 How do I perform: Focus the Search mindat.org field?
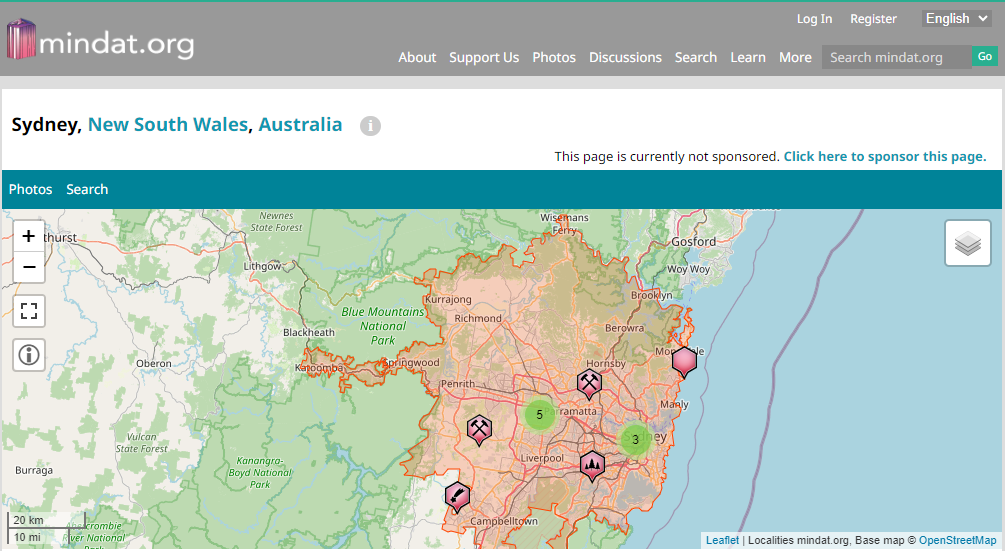(895, 57)
